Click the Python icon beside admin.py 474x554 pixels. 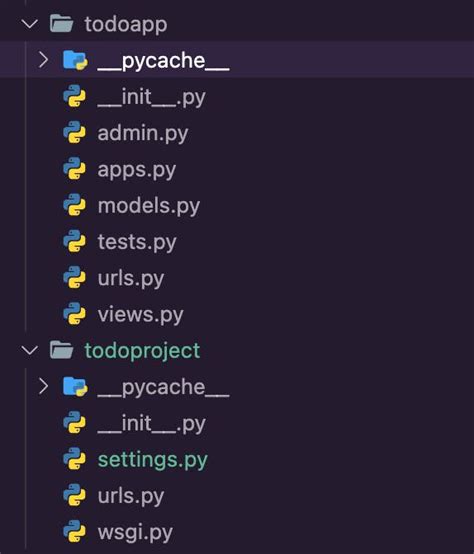tap(75, 132)
